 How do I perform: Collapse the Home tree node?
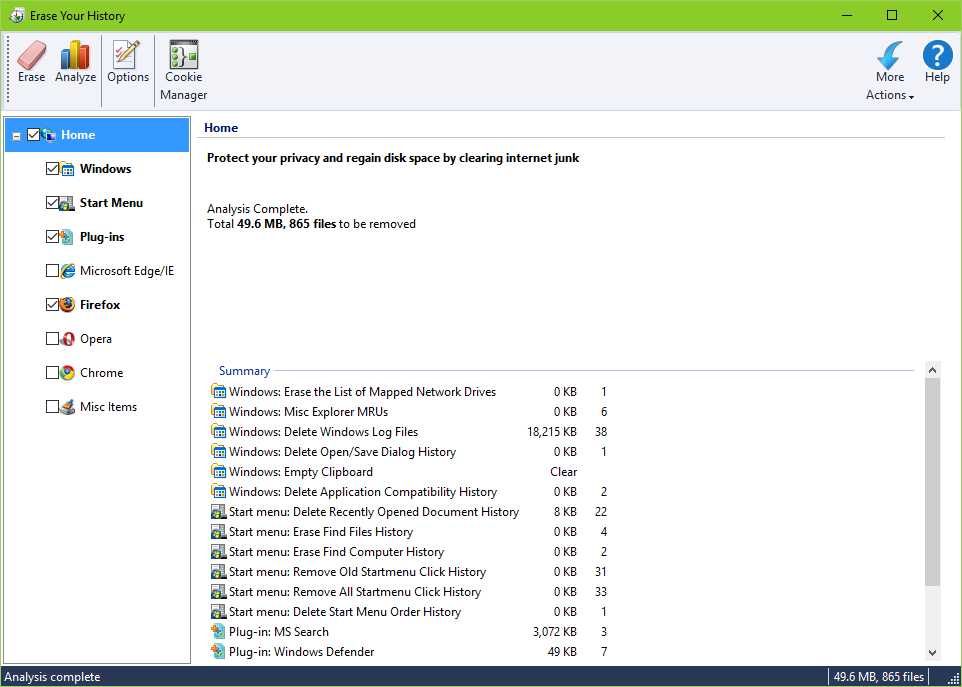[x=16, y=136]
